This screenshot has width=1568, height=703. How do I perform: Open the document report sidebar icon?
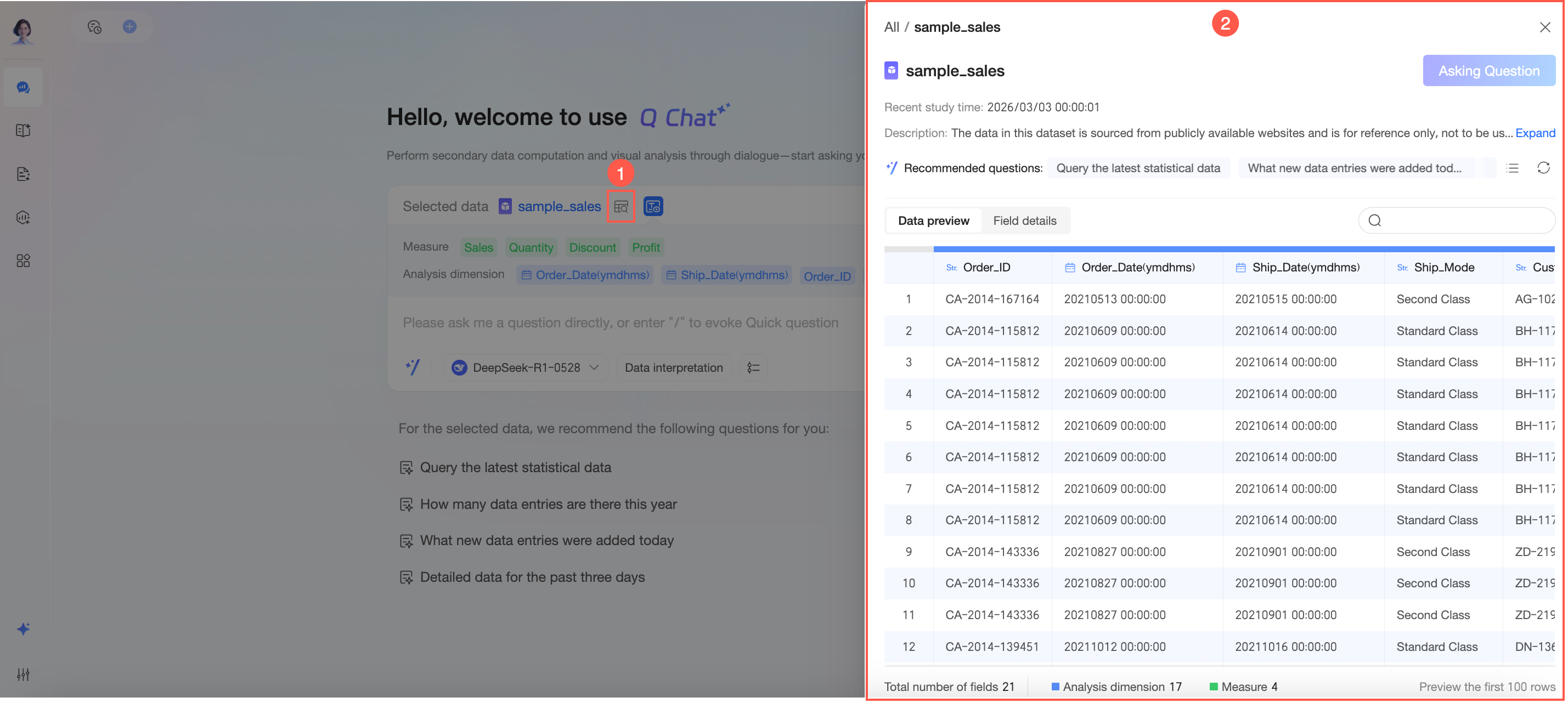tap(23, 174)
